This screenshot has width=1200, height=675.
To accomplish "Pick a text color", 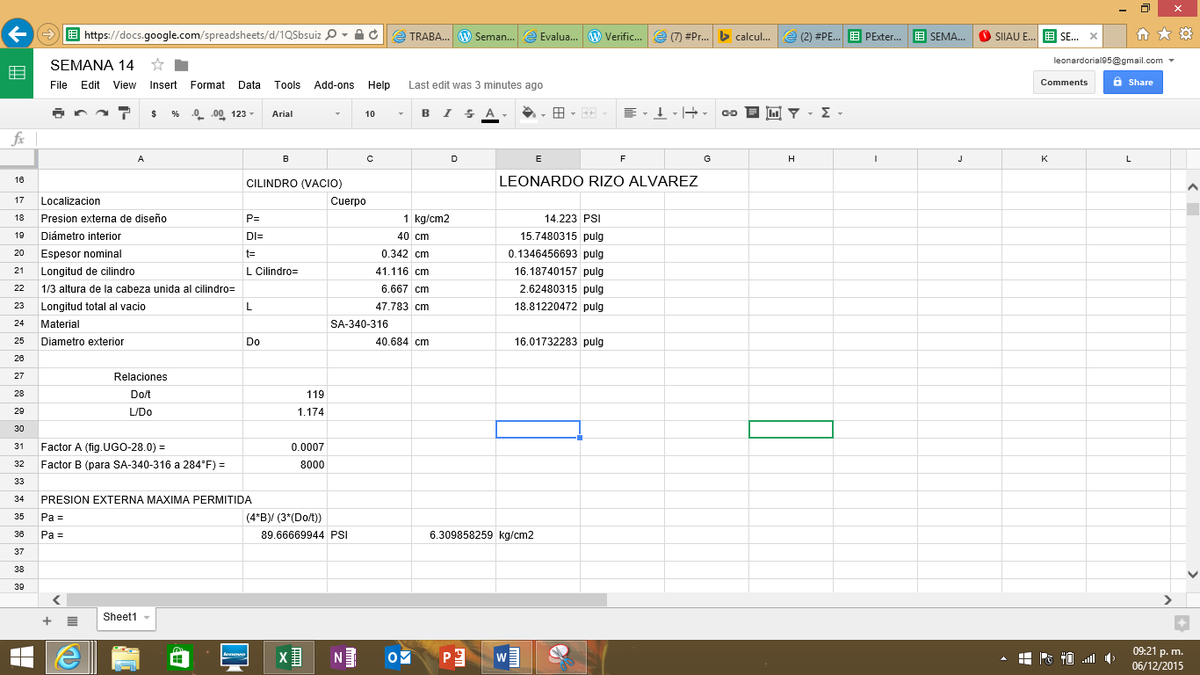I will coord(490,114).
